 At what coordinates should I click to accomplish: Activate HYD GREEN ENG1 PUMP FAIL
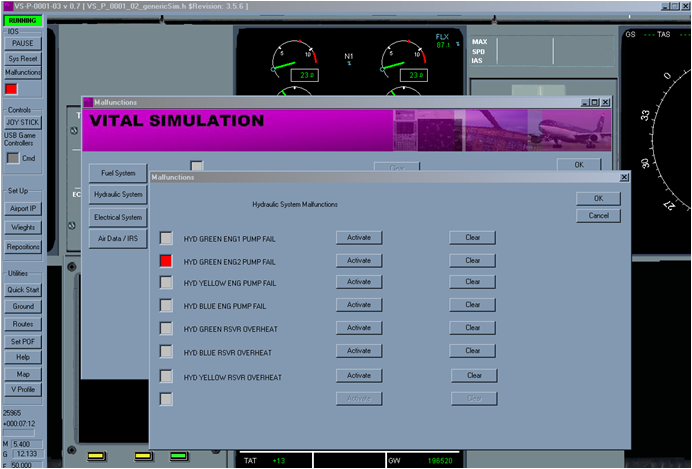[359, 237]
